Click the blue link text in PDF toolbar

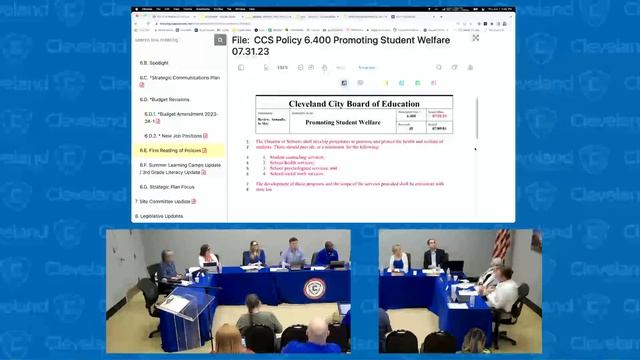[367, 68]
